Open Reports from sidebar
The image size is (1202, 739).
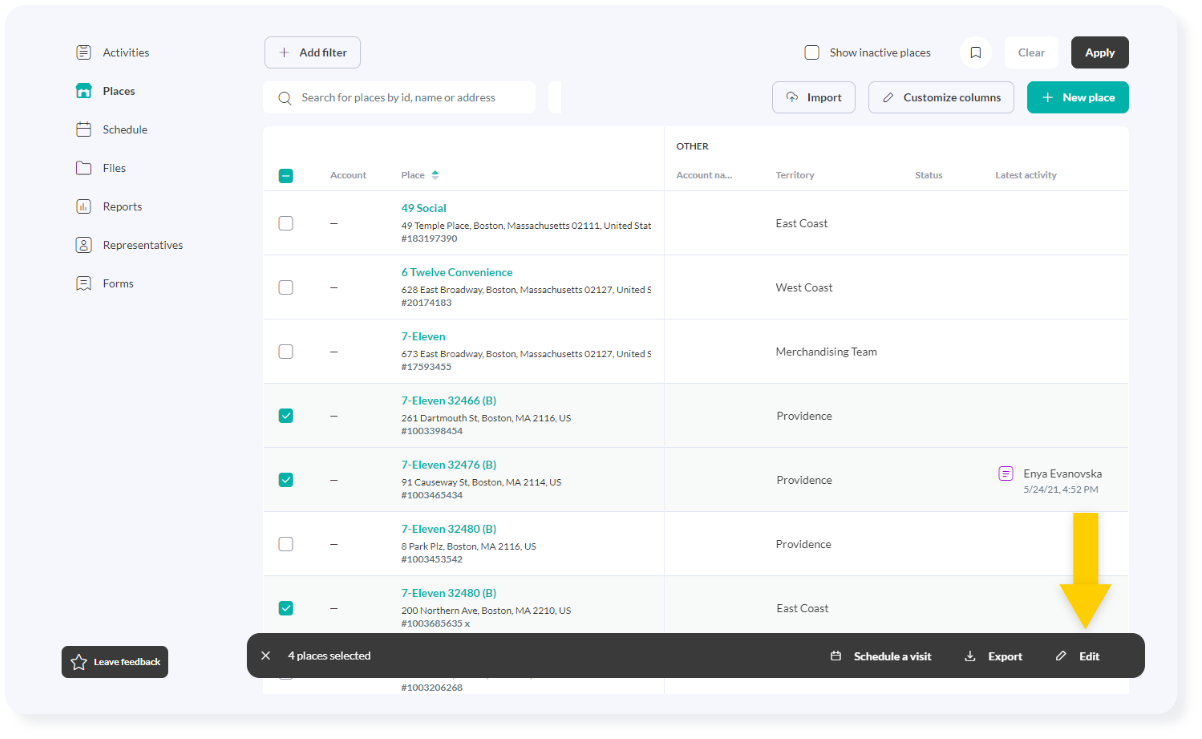click(x=122, y=206)
